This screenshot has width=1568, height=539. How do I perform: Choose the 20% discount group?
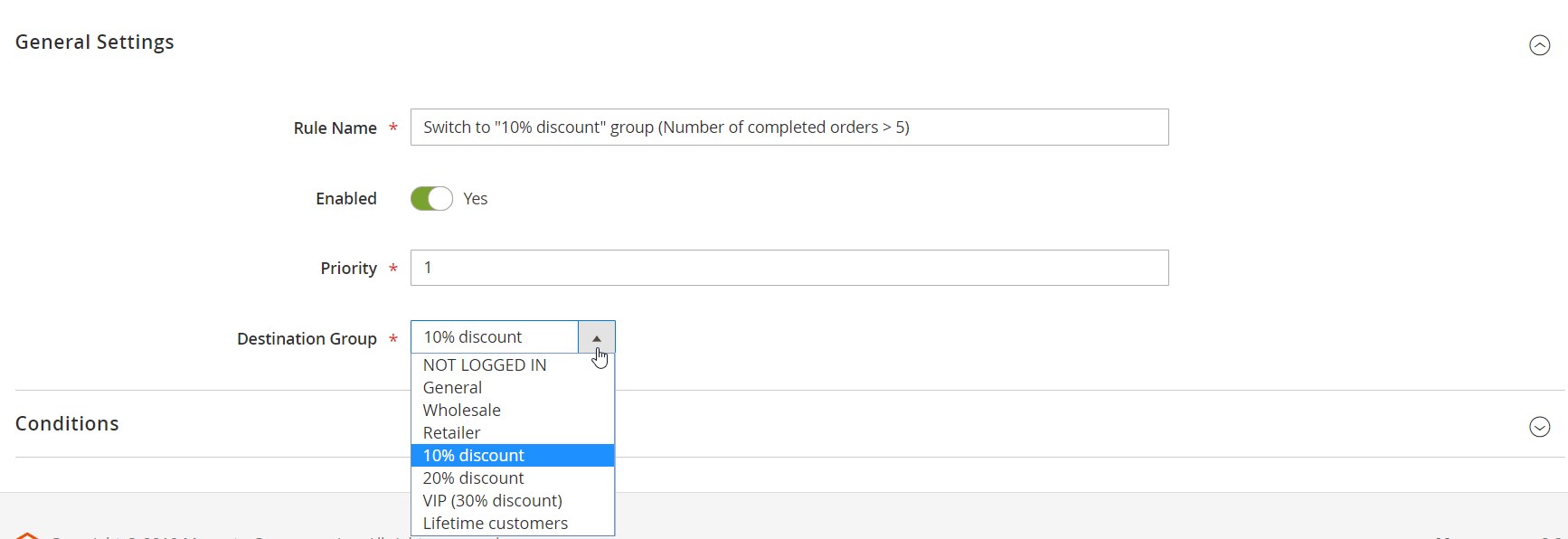coord(474,478)
